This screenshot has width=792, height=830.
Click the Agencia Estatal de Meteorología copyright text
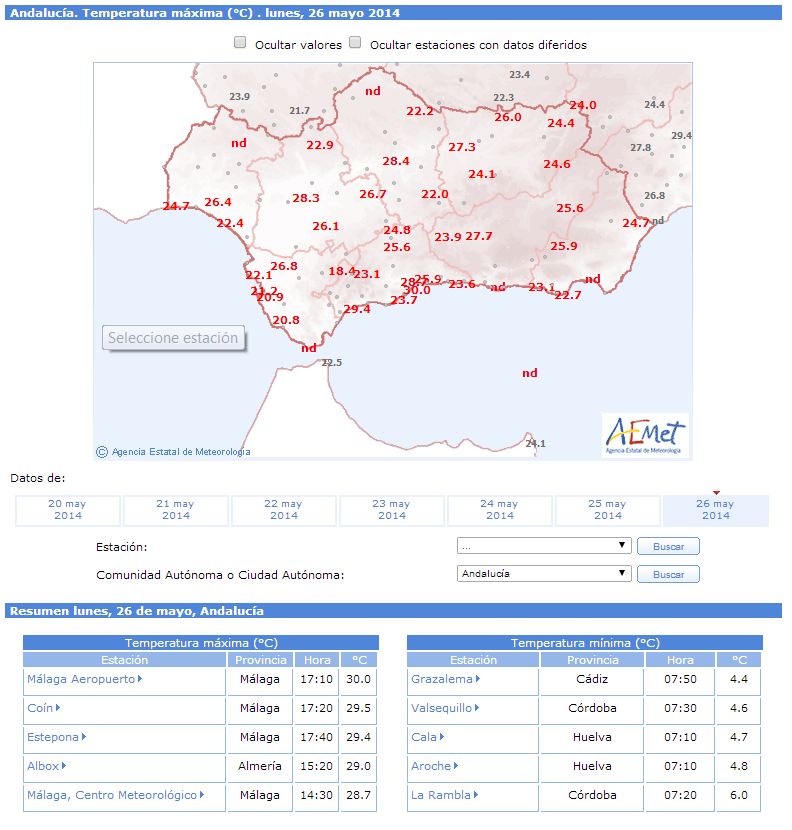click(x=173, y=452)
